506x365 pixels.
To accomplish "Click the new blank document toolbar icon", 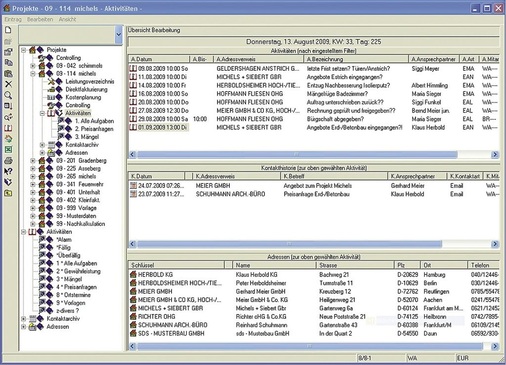I will tap(8, 30).
